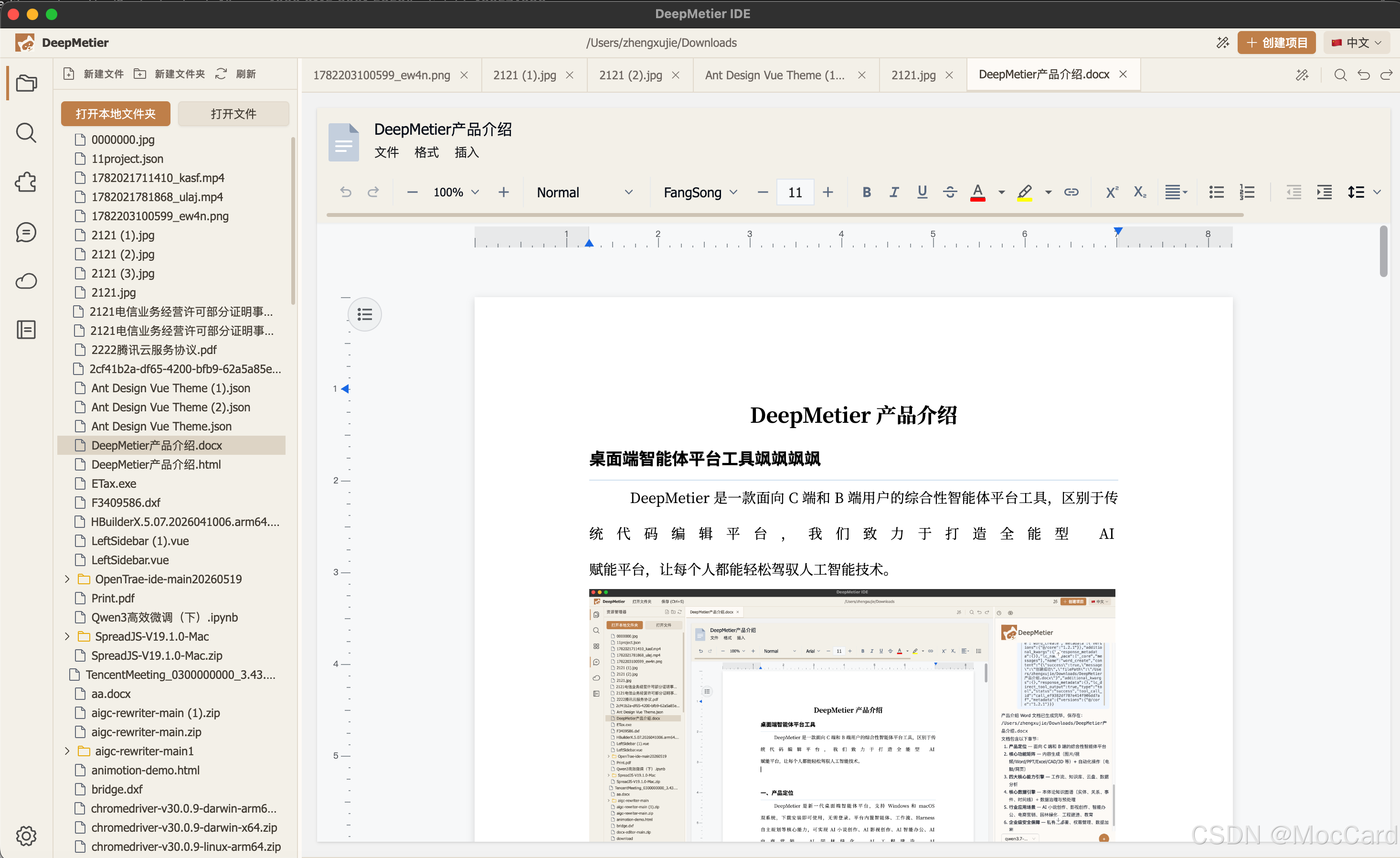The image size is (1400, 858).
Task: Expand the SpreadJS-V19.1.0-Mac folder
Action: pyautogui.click(x=67, y=636)
